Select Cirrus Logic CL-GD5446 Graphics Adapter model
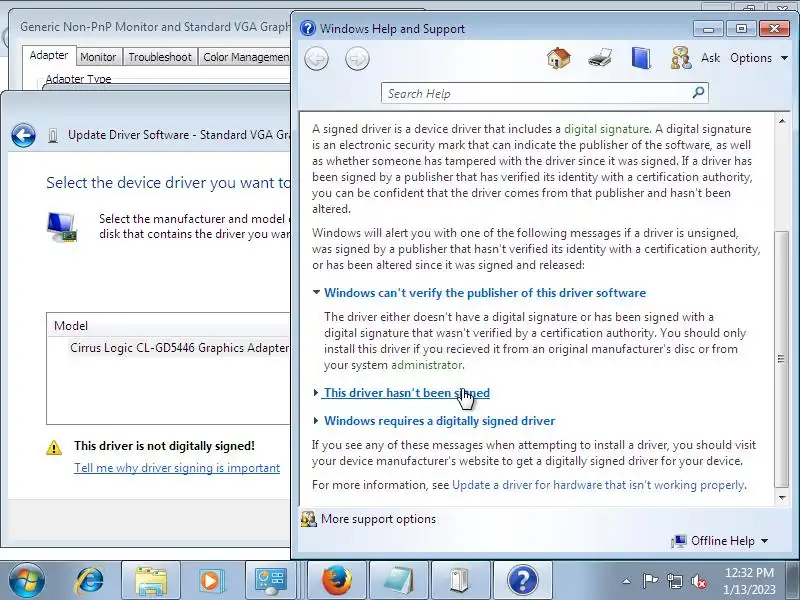The image size is (800, 600). click(x=179, y=348)
